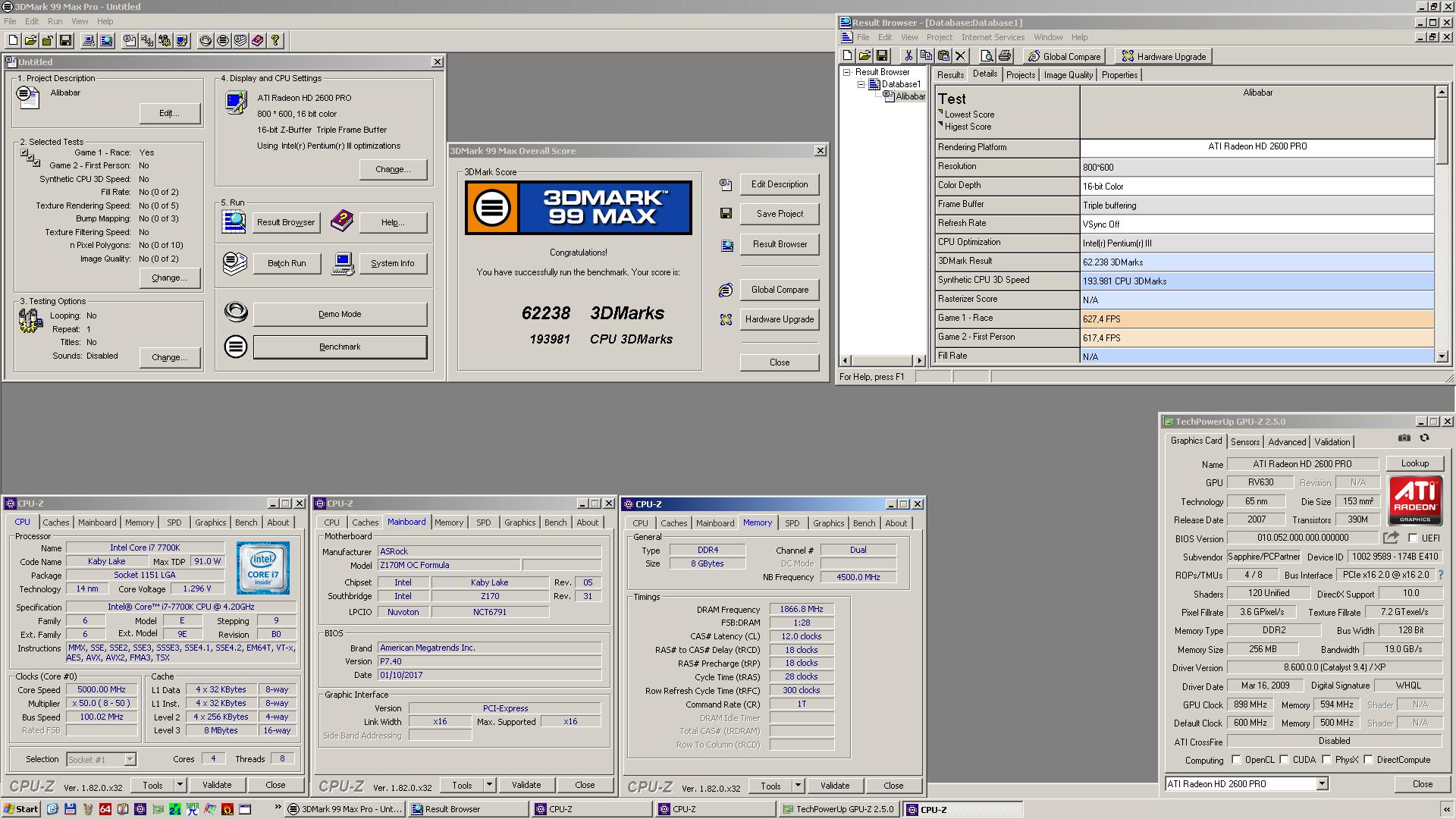The image size is (1456, 819).
Task: Open SPD tab in Memory CPU-Z window
Action: pyautogui.click(x=792, y=523)
